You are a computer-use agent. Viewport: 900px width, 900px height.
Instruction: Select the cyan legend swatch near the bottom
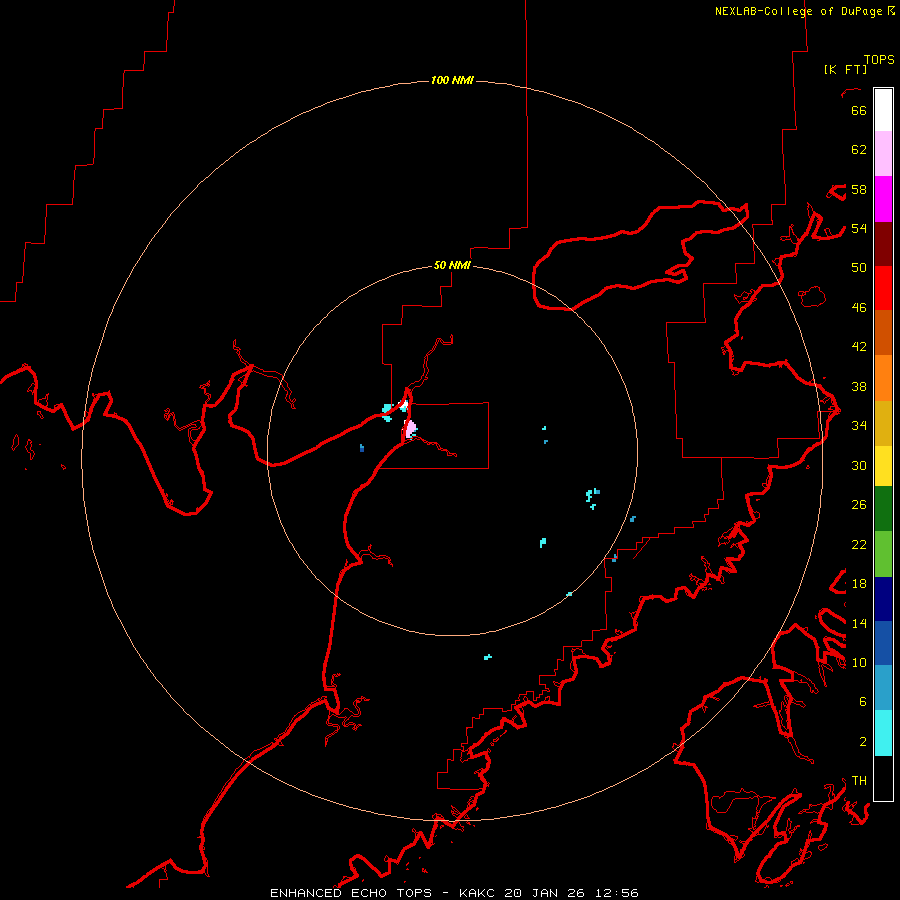883,733
